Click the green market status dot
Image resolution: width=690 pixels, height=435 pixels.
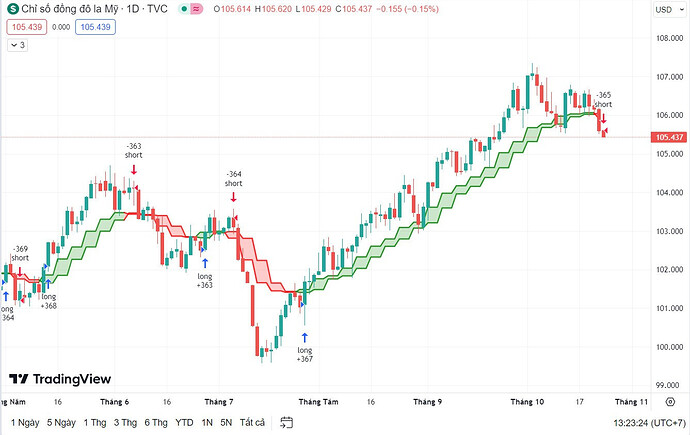click(184, 9)
